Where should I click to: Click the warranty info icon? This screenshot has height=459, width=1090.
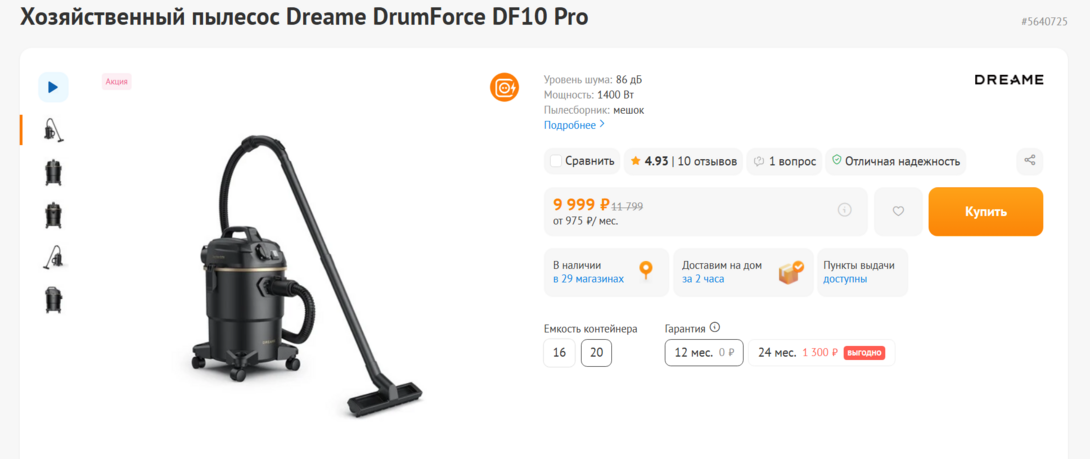pos(715,327)
